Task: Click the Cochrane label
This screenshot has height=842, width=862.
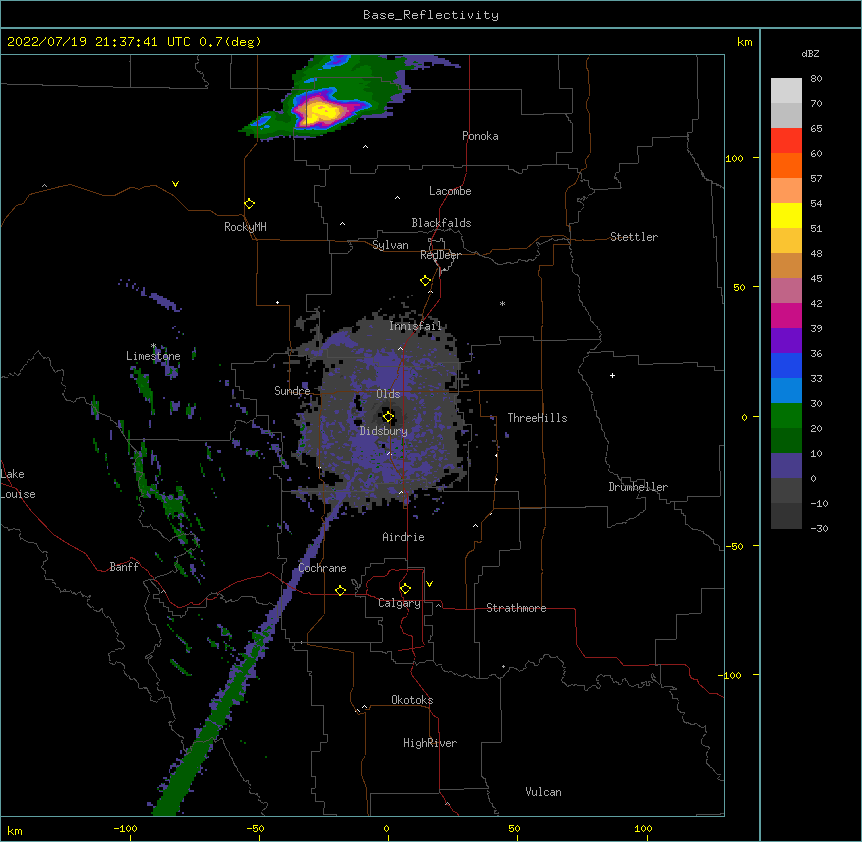Action: 322,568
